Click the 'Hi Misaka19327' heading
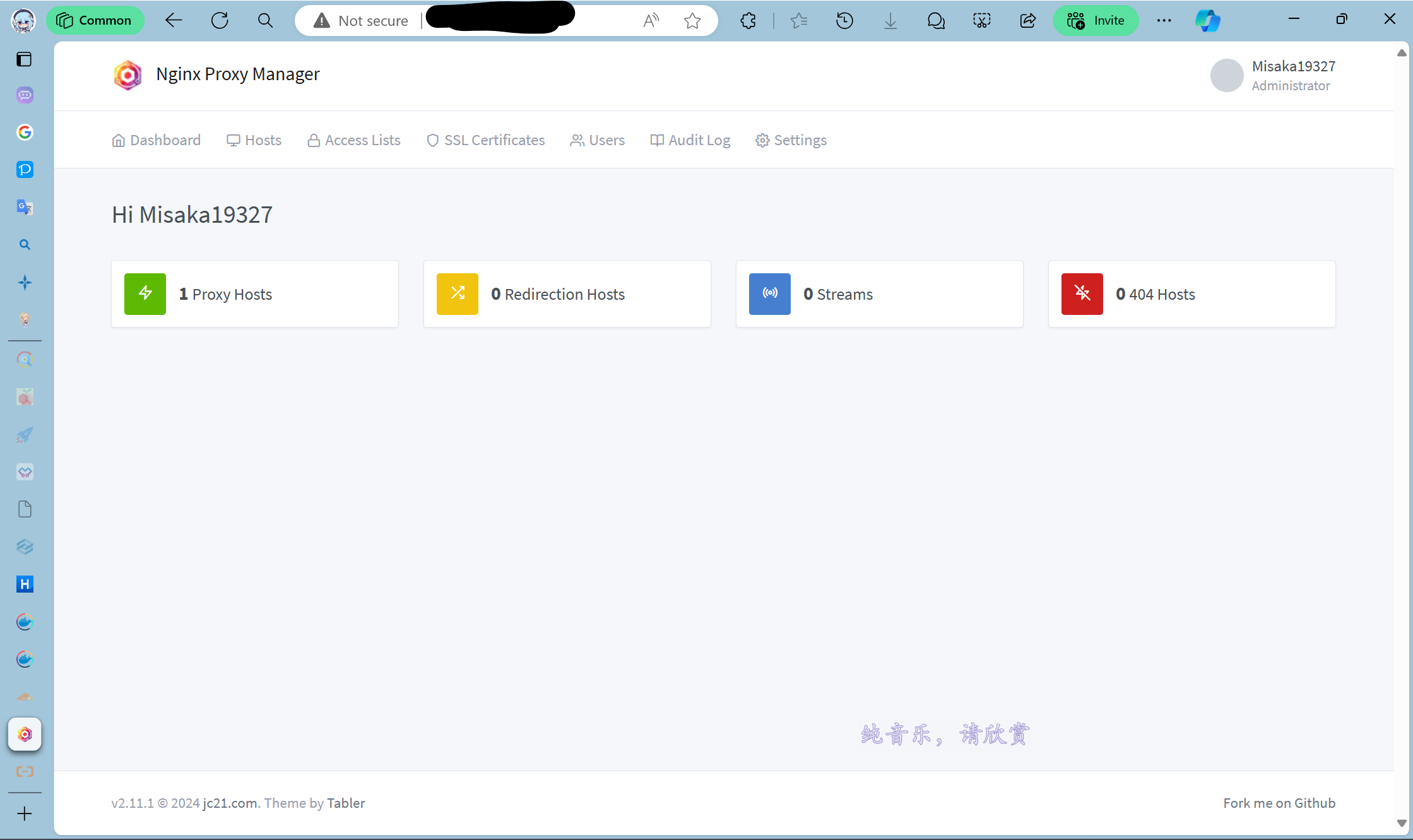 (192, 215)
